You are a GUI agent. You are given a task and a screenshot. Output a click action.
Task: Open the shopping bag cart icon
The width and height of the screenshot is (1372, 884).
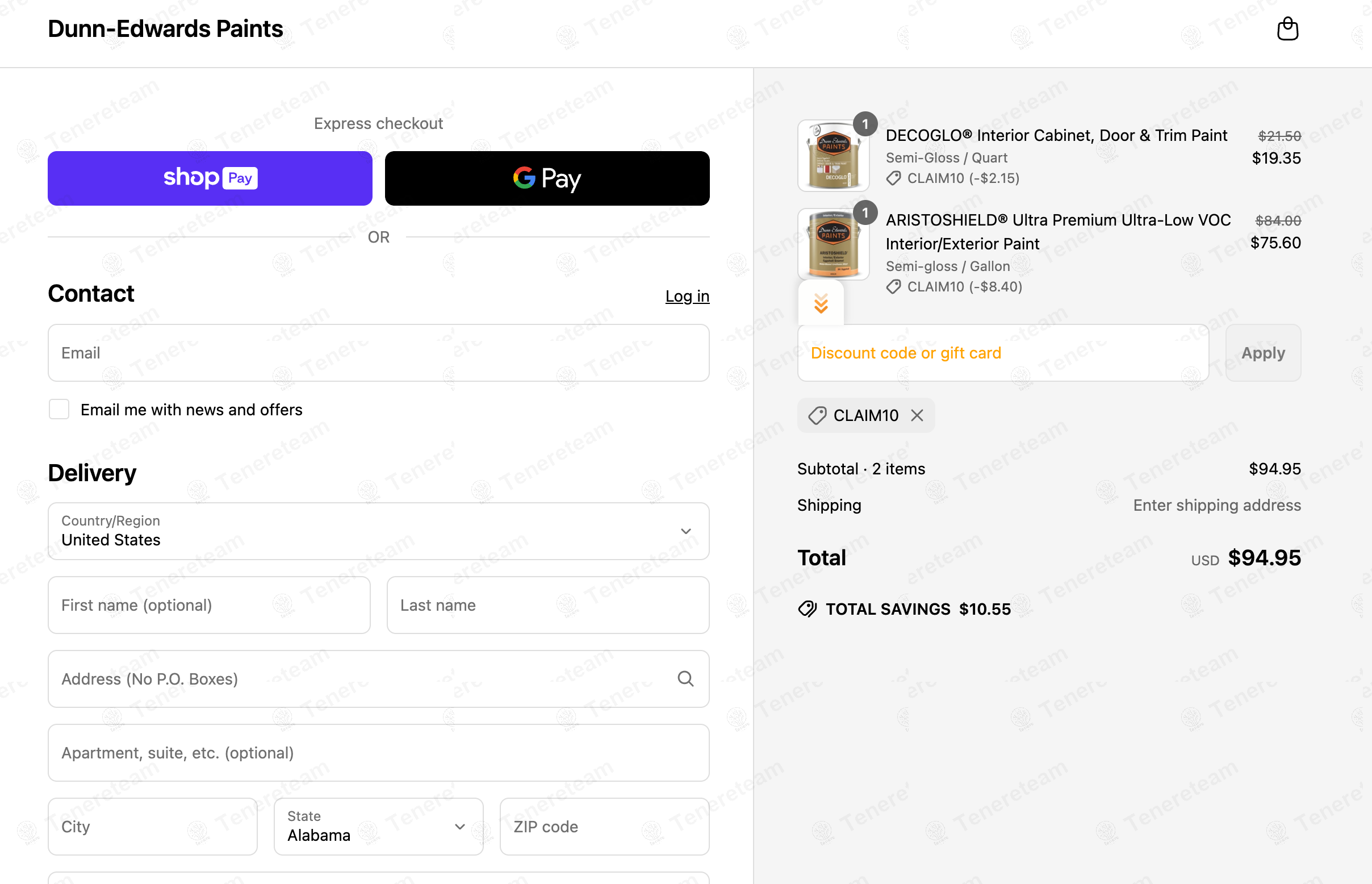[x=1287, y=29]
